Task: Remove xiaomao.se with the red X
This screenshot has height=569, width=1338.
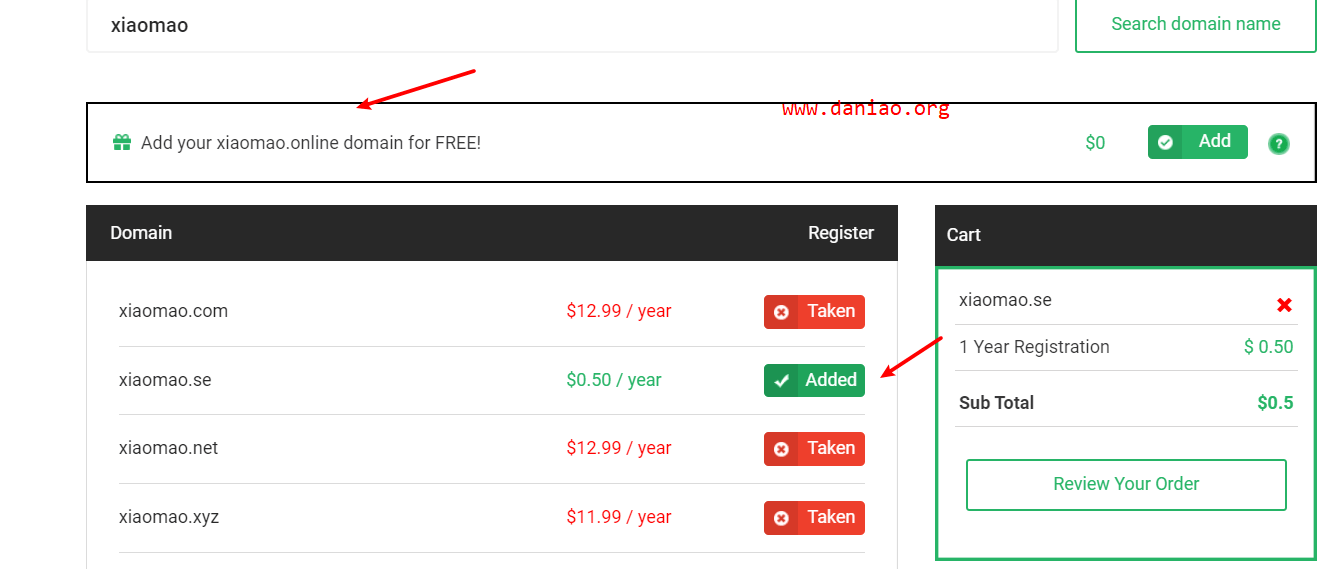Action: click(1285, 305)
